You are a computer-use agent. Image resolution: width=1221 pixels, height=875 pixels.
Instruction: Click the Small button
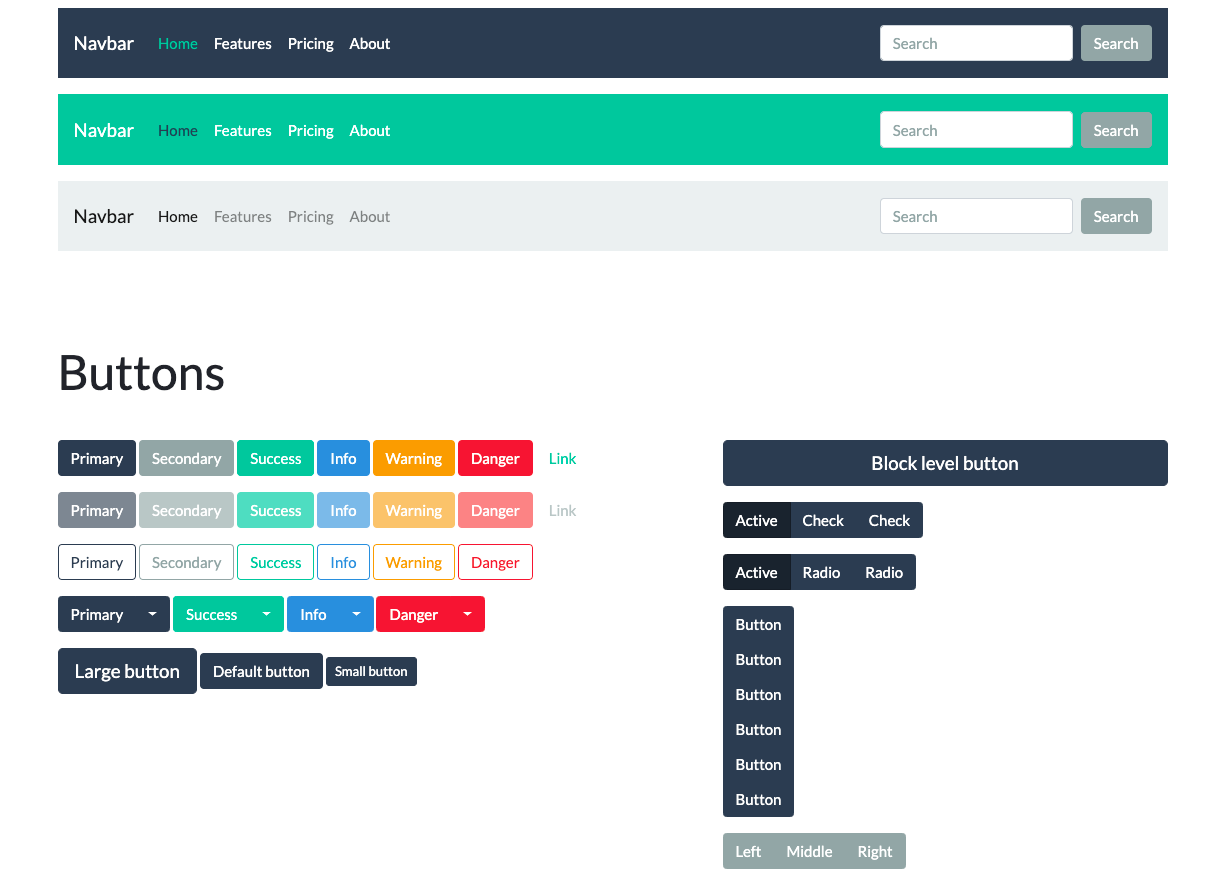point(371,671)
